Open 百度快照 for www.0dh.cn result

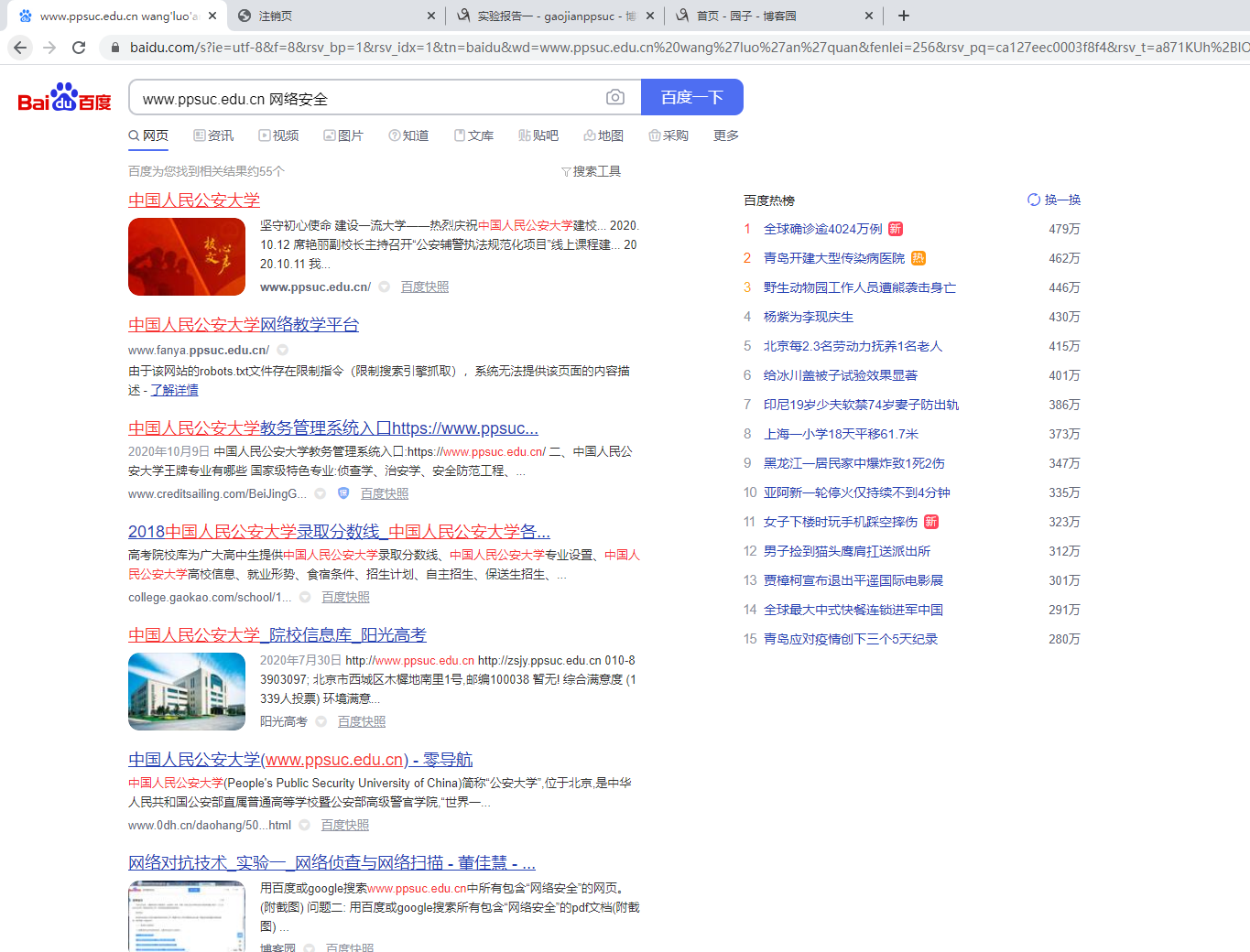[345, 825]
